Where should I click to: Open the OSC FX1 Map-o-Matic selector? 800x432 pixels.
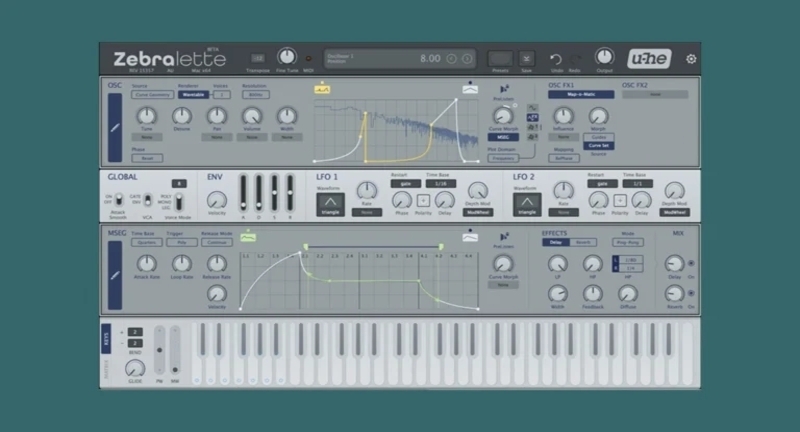click(581, 94)
